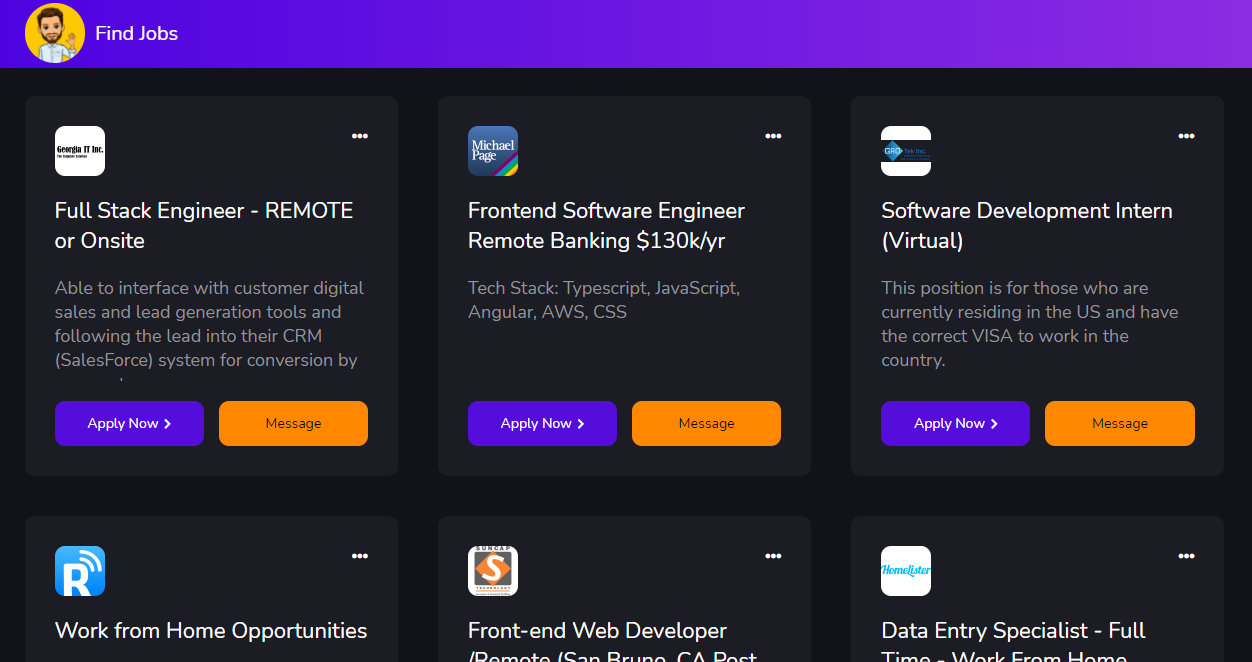Click the GRO Tek Inc. company logo
Screen dimensions: 1252x662
coord(906,151)
